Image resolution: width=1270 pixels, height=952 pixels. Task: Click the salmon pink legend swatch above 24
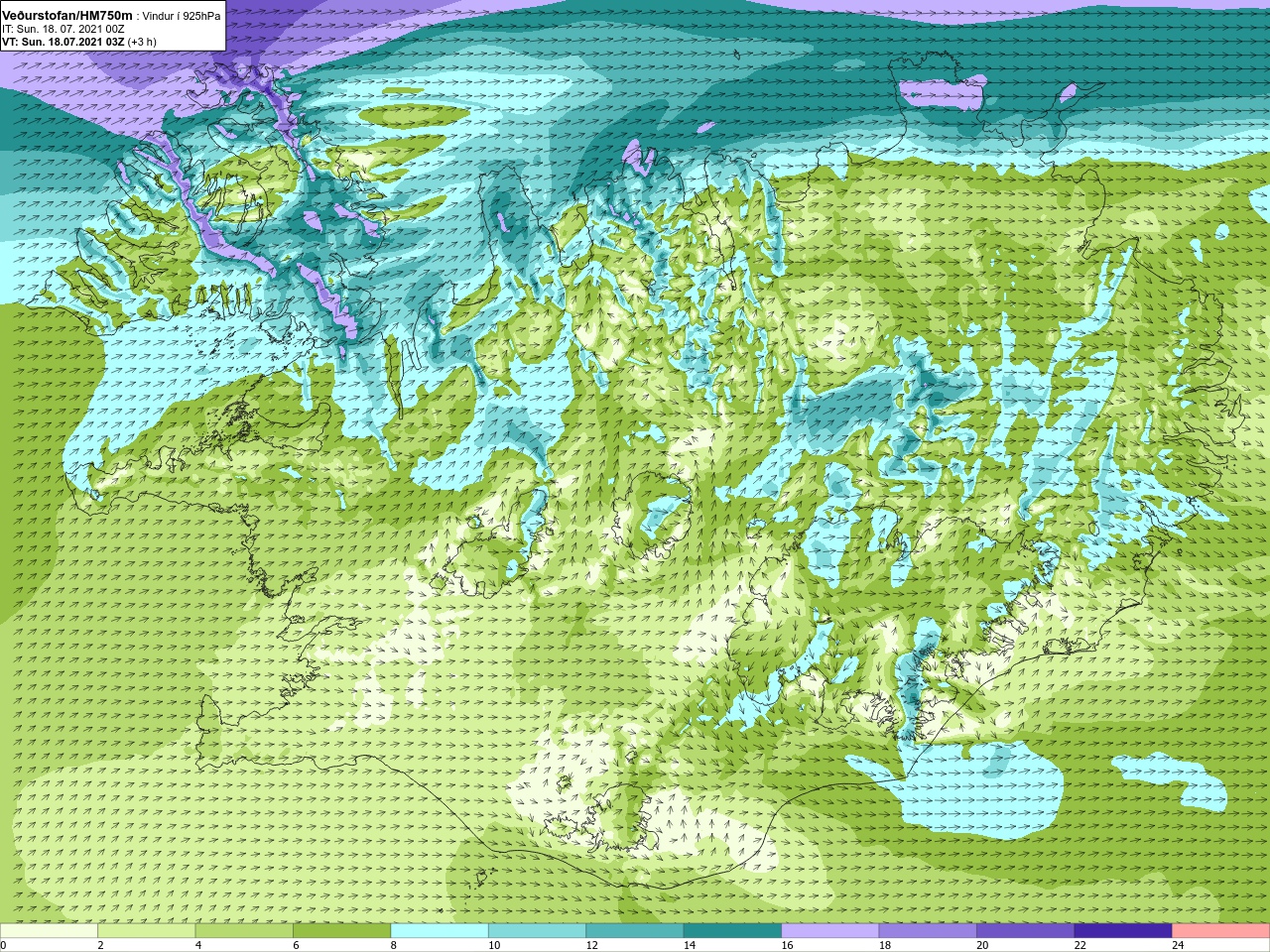pyautogui.click(x=1221, y=931)
